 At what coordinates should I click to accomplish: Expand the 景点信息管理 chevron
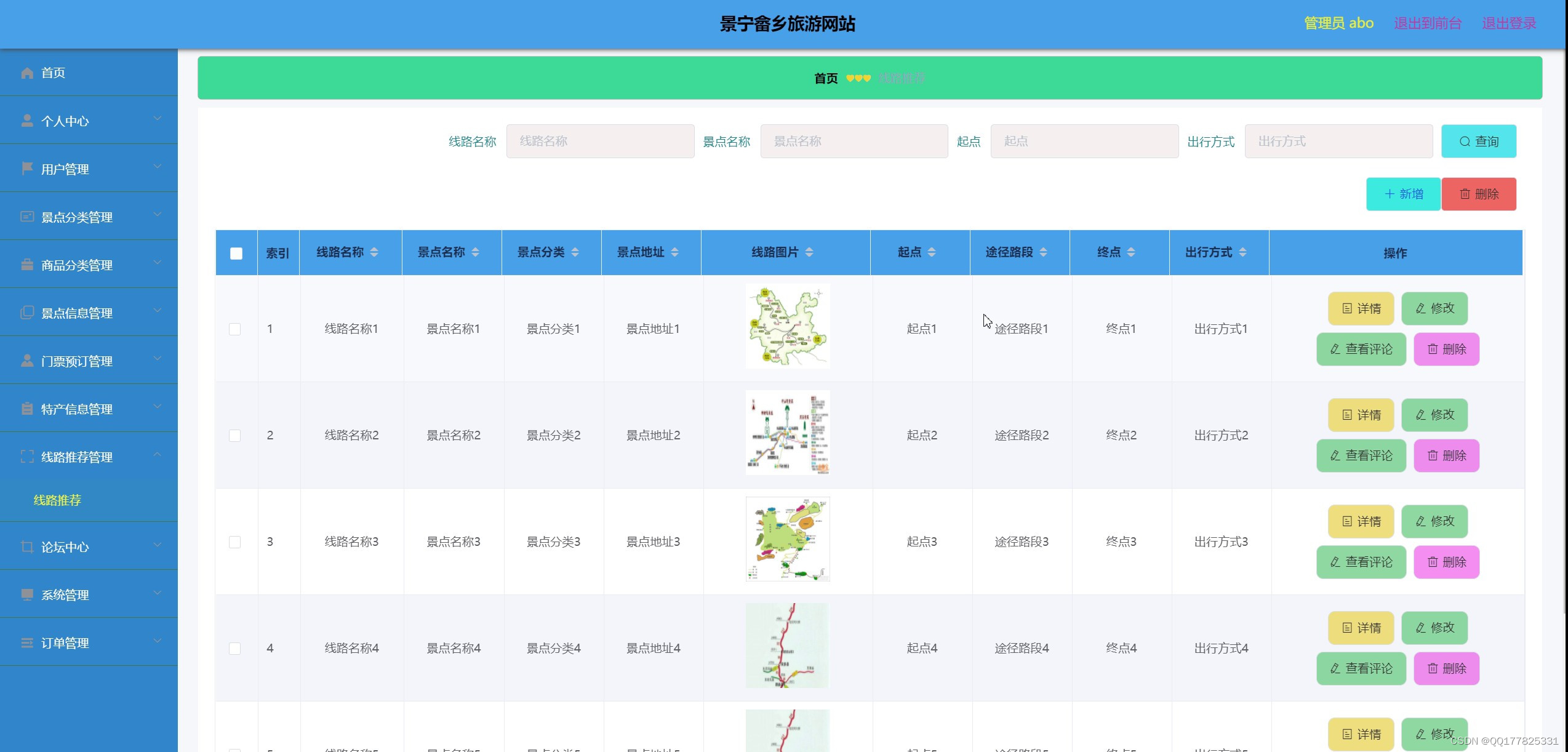tap(158, 311)
